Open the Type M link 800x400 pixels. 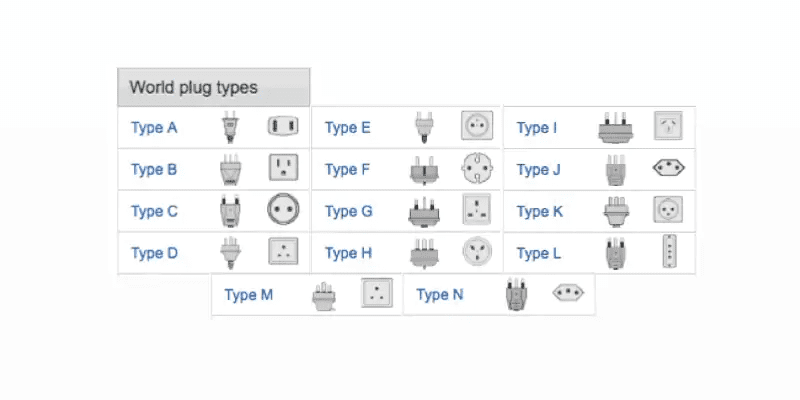pos(248,295)
